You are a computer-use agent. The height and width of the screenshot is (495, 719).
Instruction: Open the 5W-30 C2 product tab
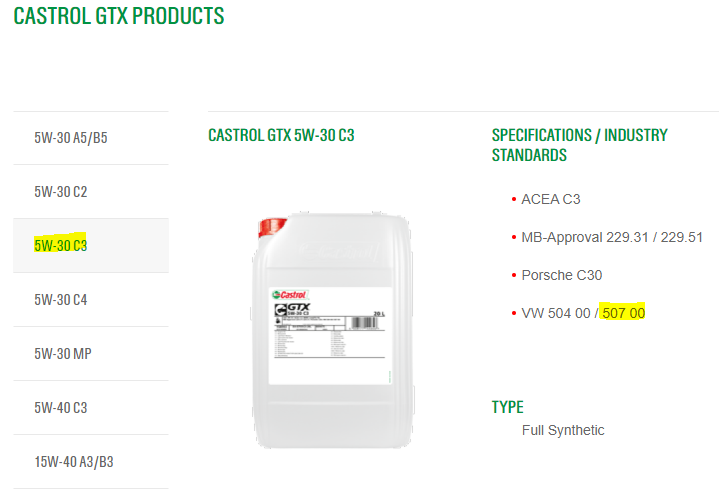coord(91,191)
